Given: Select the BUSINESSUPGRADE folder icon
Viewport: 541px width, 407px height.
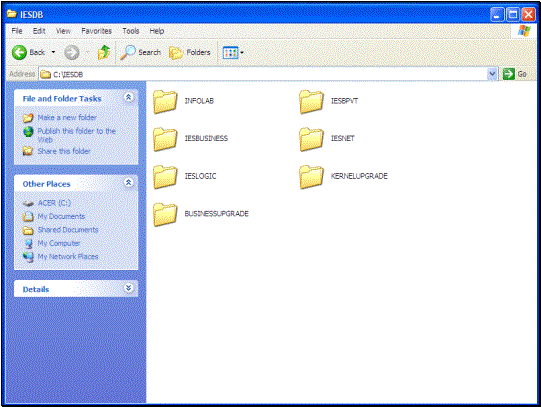Looking at the screenshot, I should (165, 214).
